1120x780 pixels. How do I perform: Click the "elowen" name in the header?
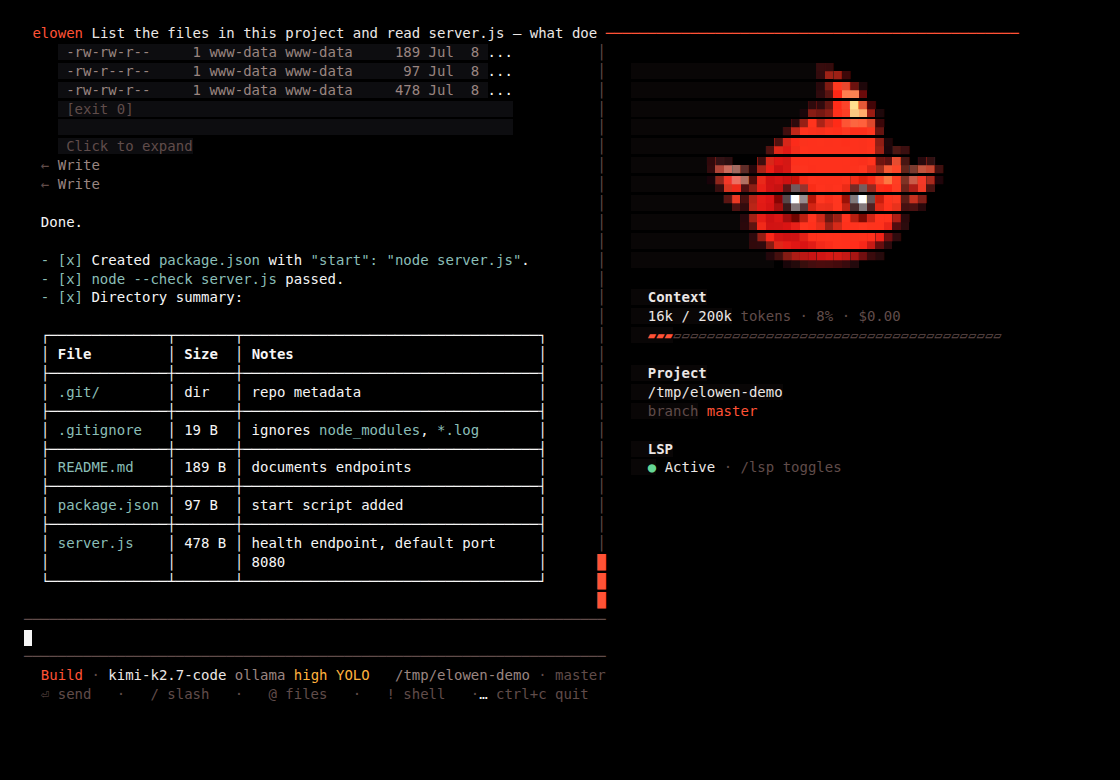(58, 33)
